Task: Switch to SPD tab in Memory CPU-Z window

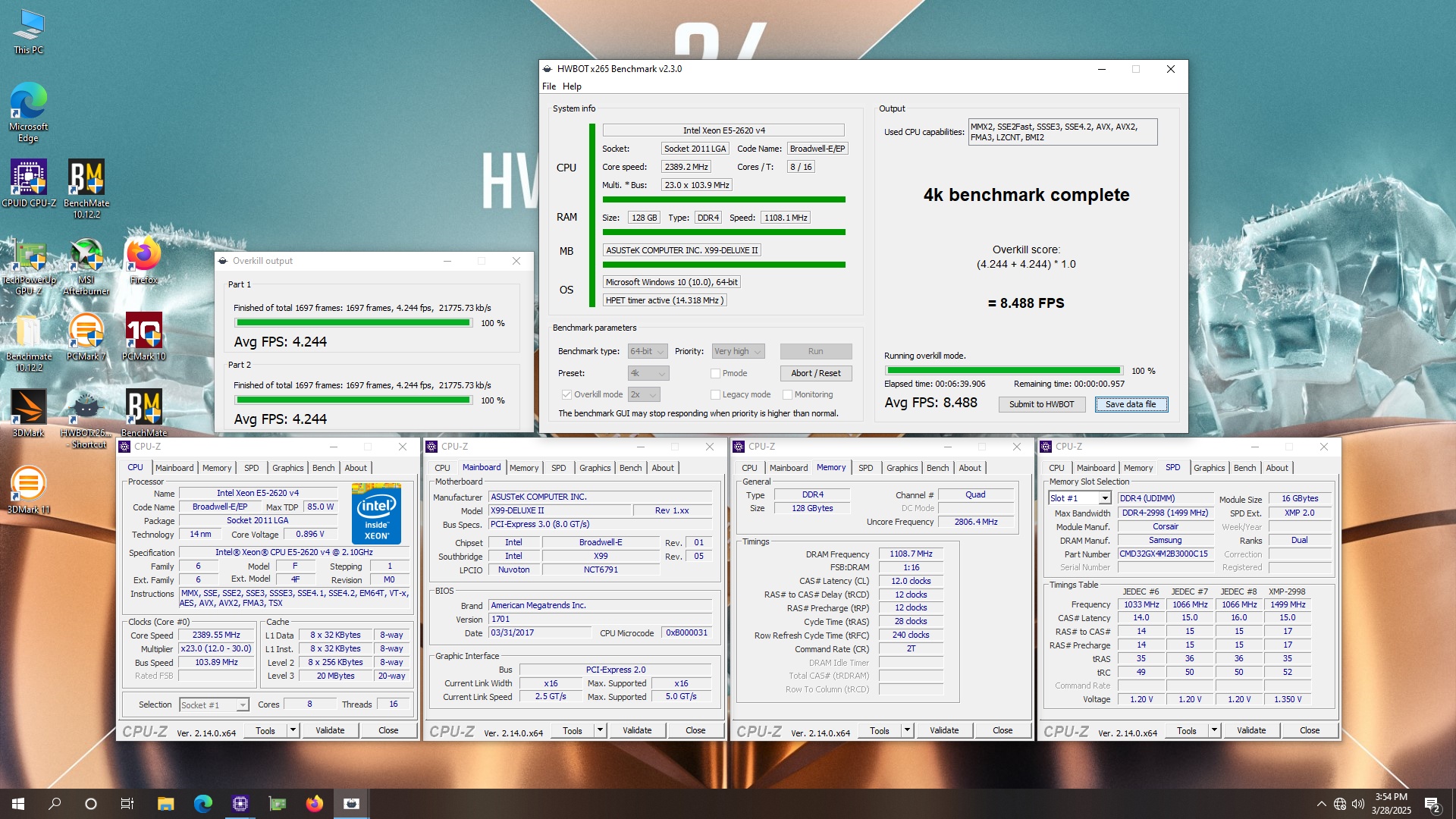Action: click(x=866, y=468)
